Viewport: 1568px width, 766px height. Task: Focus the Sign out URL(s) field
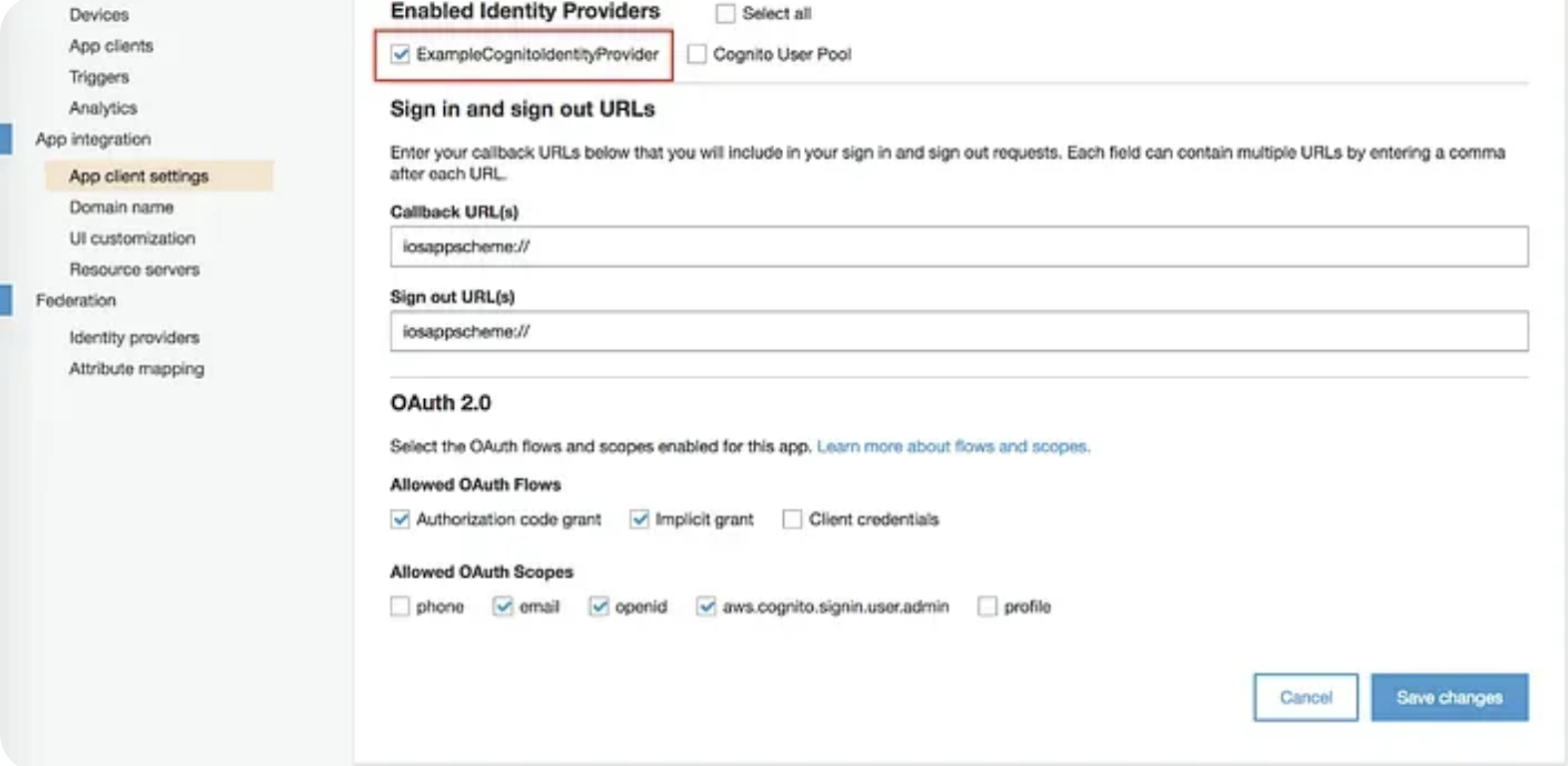coord(958,331)
